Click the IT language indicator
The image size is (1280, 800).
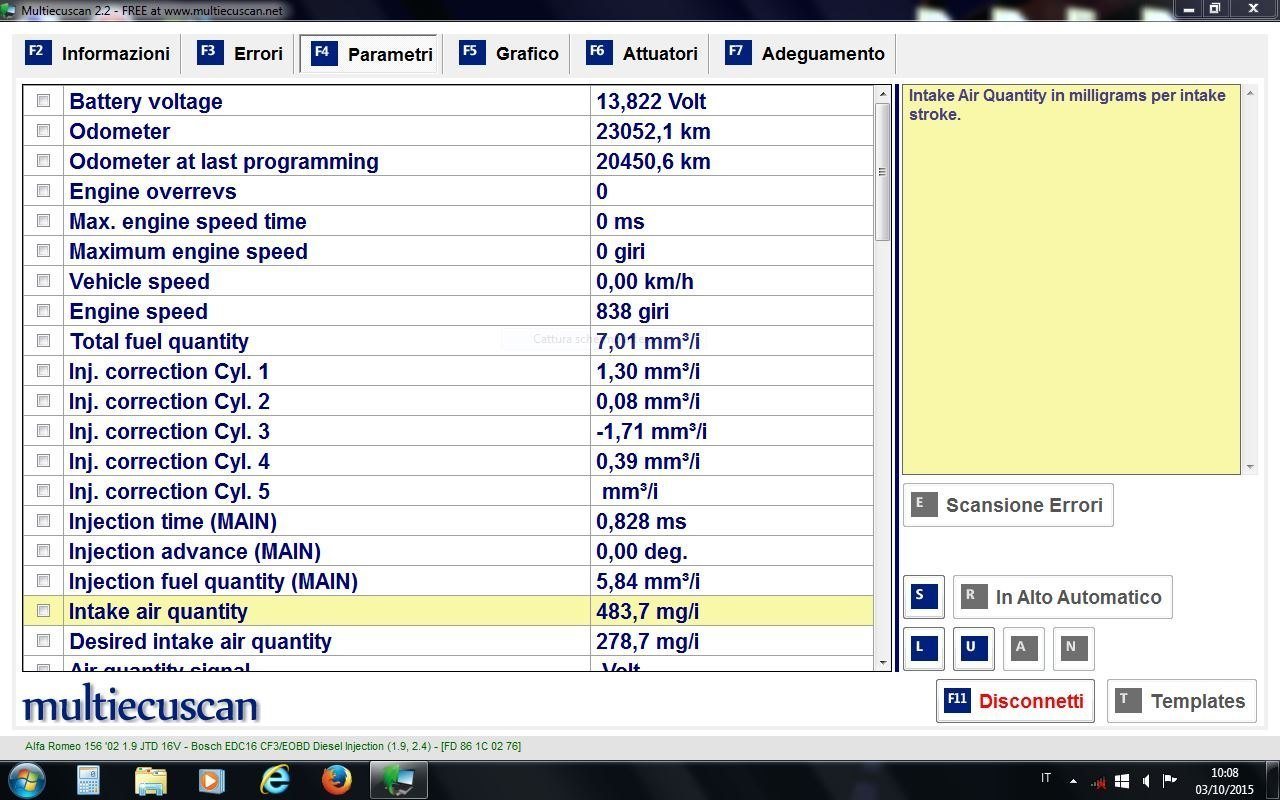1046,778
